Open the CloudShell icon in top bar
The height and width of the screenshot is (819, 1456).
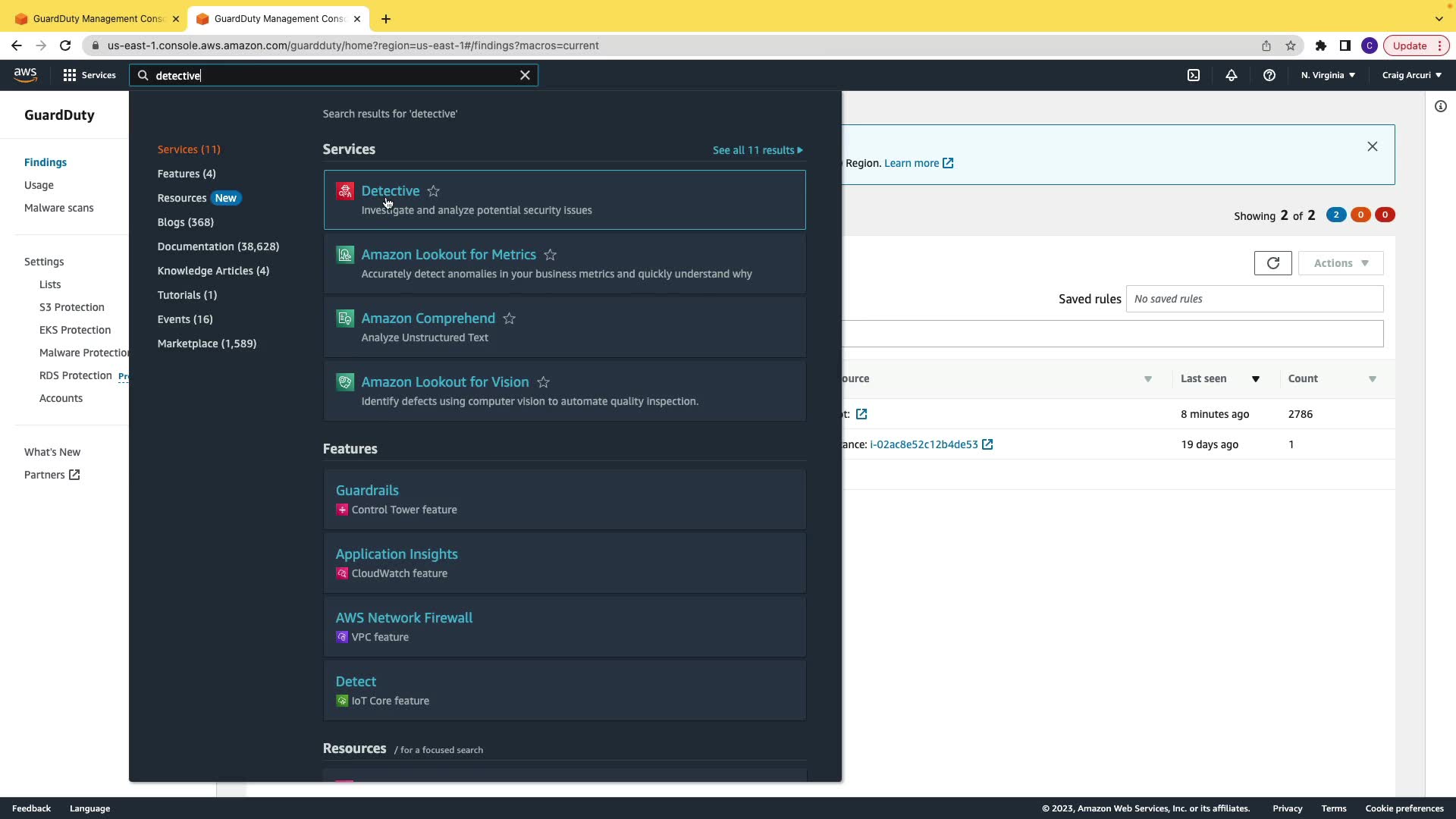(x=1194, y=75)
